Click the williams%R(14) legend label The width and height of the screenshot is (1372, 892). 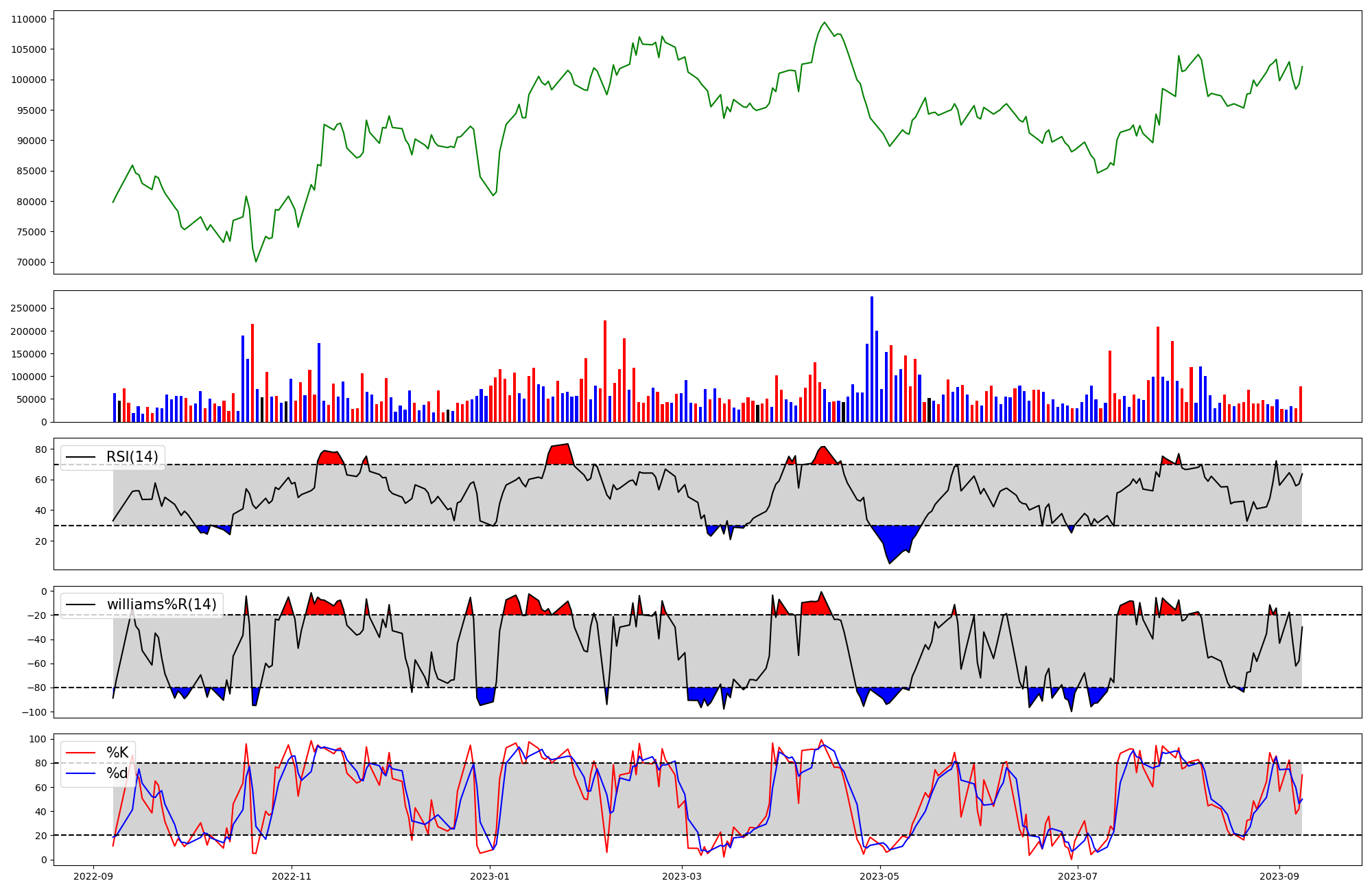[x=161, y=605]
